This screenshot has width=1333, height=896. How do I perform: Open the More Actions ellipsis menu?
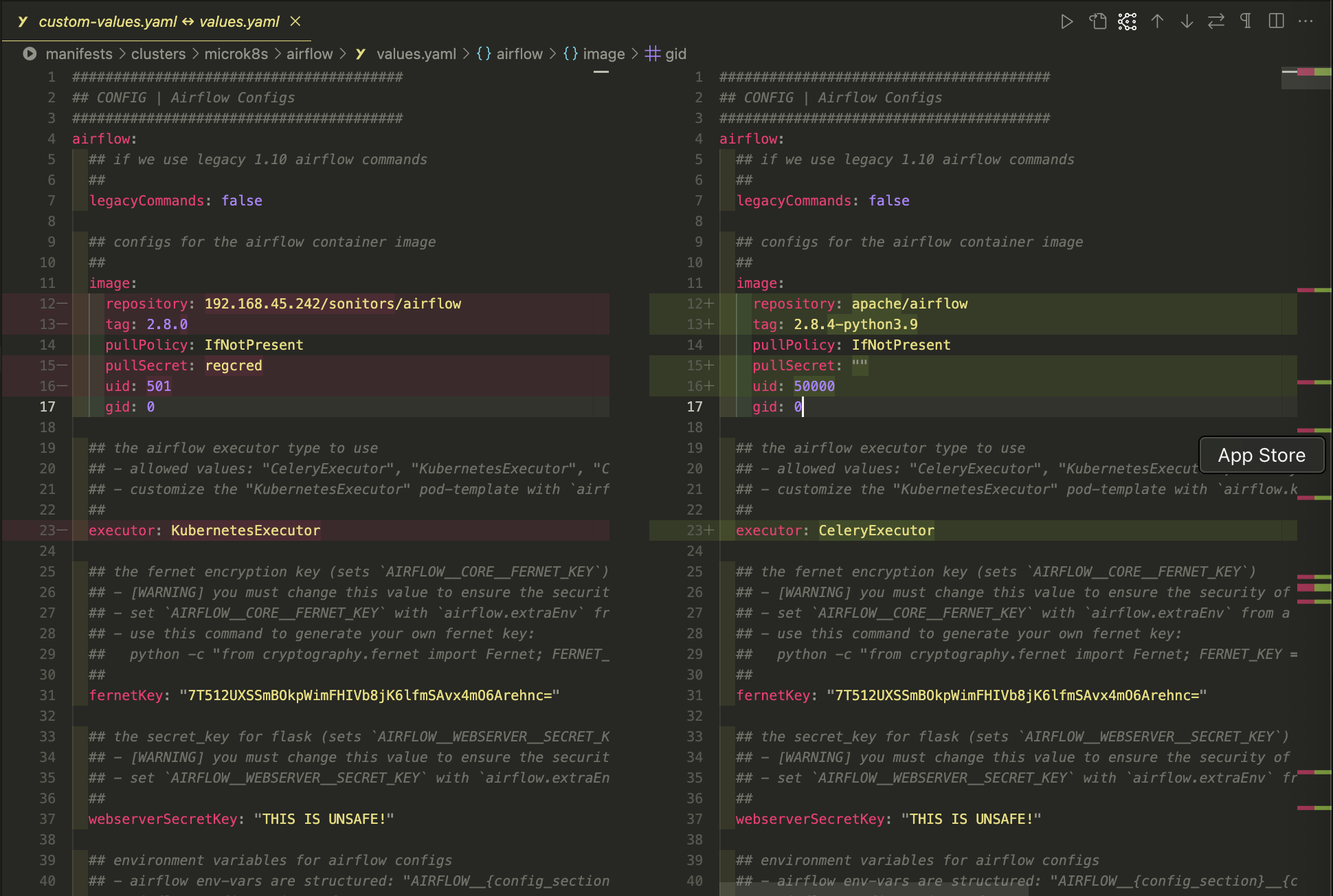1306,22
